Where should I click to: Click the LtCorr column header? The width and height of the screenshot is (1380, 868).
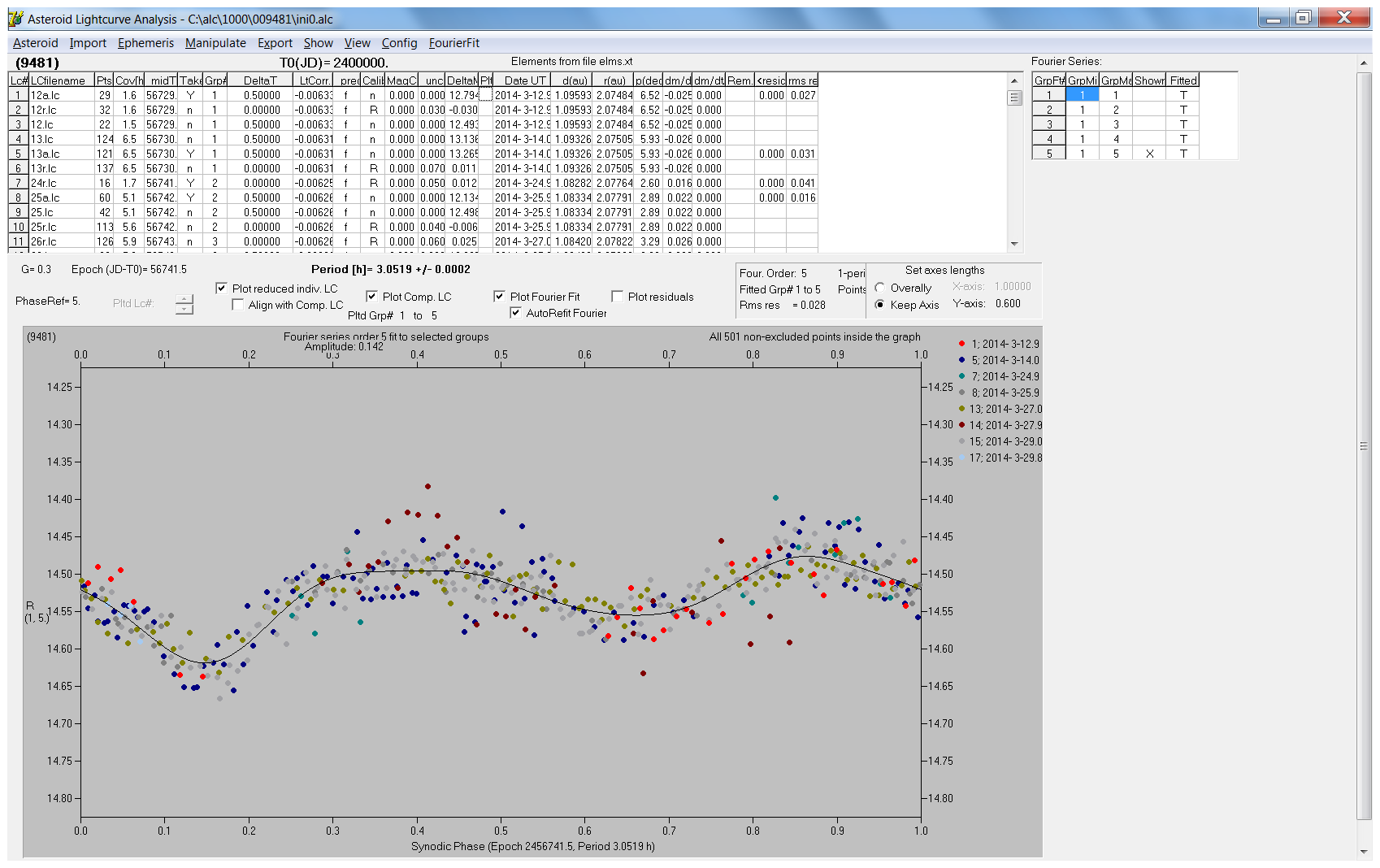[313, 80]
